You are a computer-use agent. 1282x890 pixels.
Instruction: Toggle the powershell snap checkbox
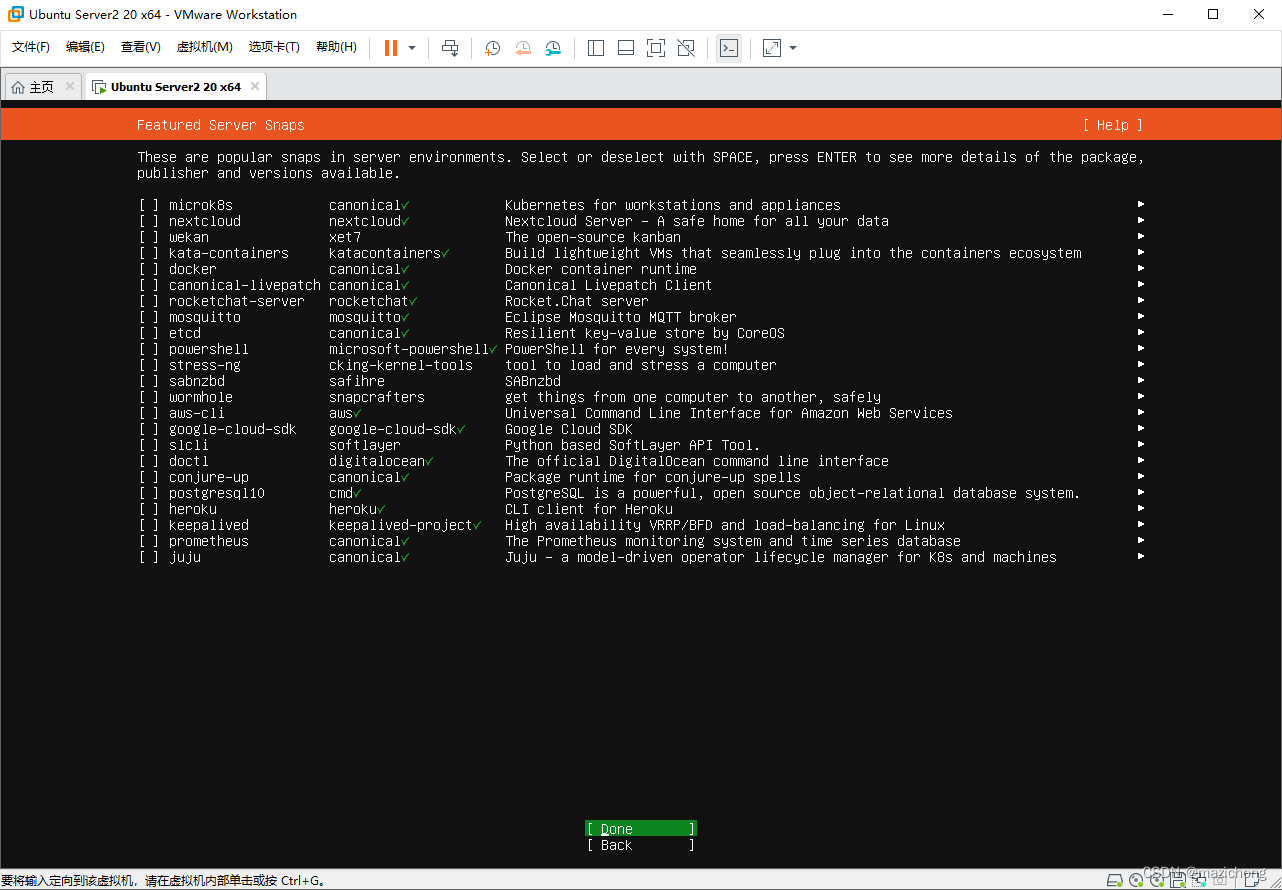tap(149, 349)
